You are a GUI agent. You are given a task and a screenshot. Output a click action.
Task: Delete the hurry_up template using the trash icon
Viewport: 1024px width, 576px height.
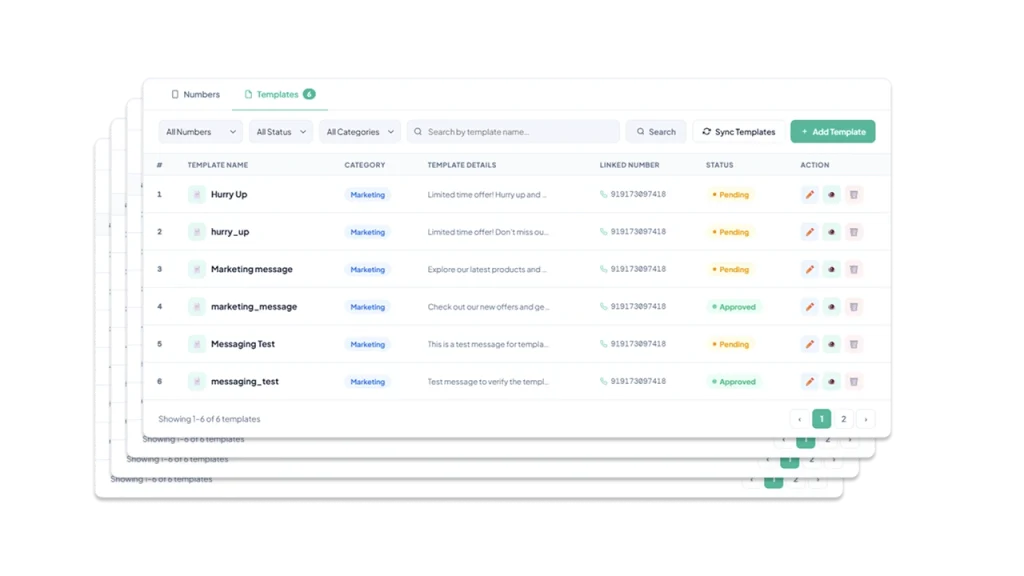853,232
